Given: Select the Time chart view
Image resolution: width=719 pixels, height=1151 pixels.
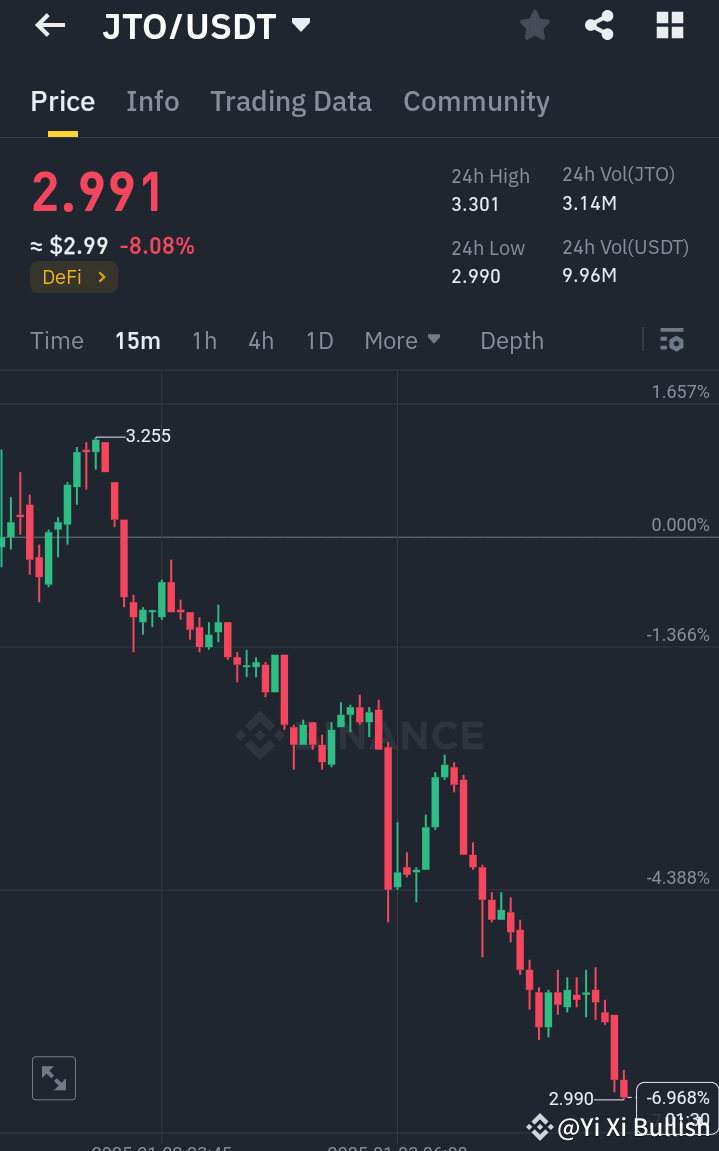Looking at the screenshot, I should [57, 340].
